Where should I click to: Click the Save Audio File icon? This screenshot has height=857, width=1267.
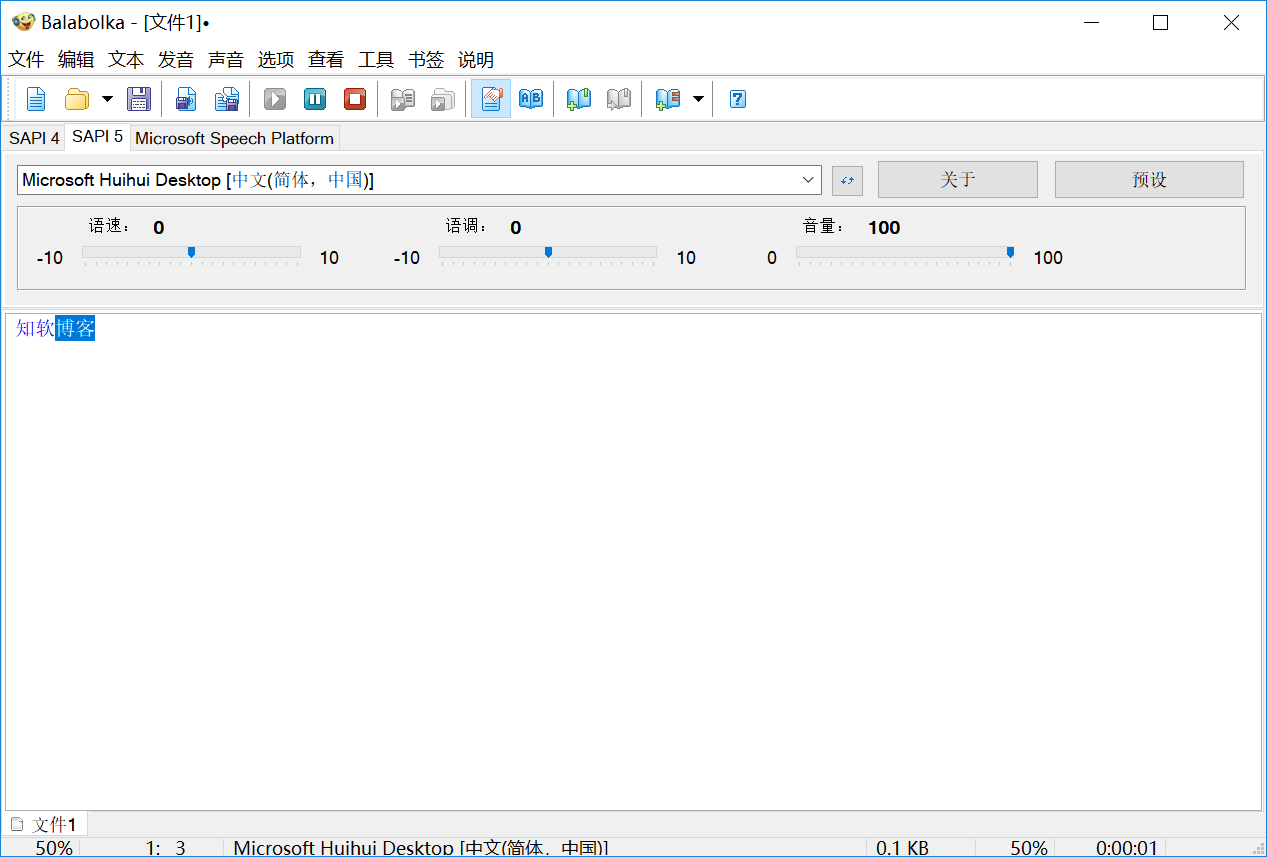click(x=186, y=99)
